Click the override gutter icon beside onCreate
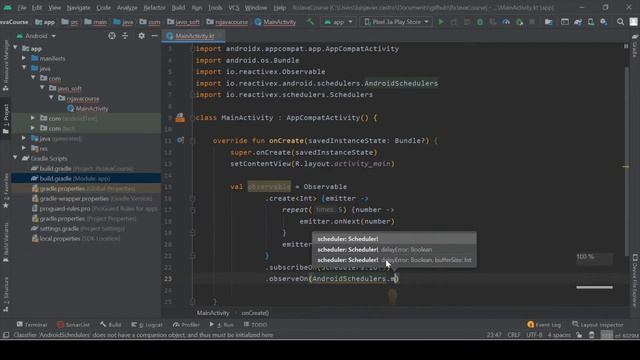This screenshot has height=360, width=640. [180, 140]
